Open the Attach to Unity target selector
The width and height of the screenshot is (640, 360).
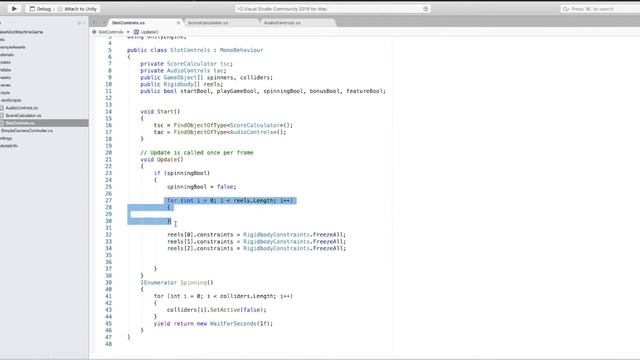(x=77, y=9)
